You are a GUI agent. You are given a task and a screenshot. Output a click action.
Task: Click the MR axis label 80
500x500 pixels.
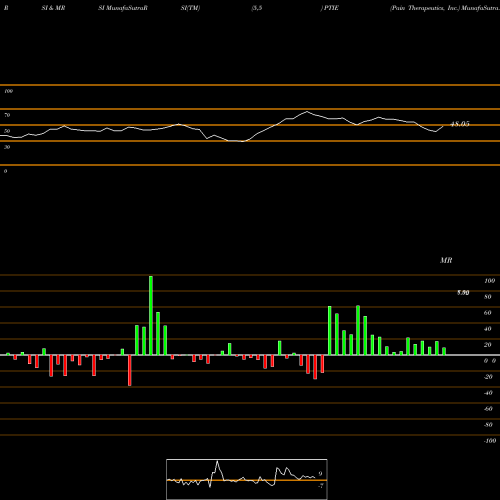point(488,297)
